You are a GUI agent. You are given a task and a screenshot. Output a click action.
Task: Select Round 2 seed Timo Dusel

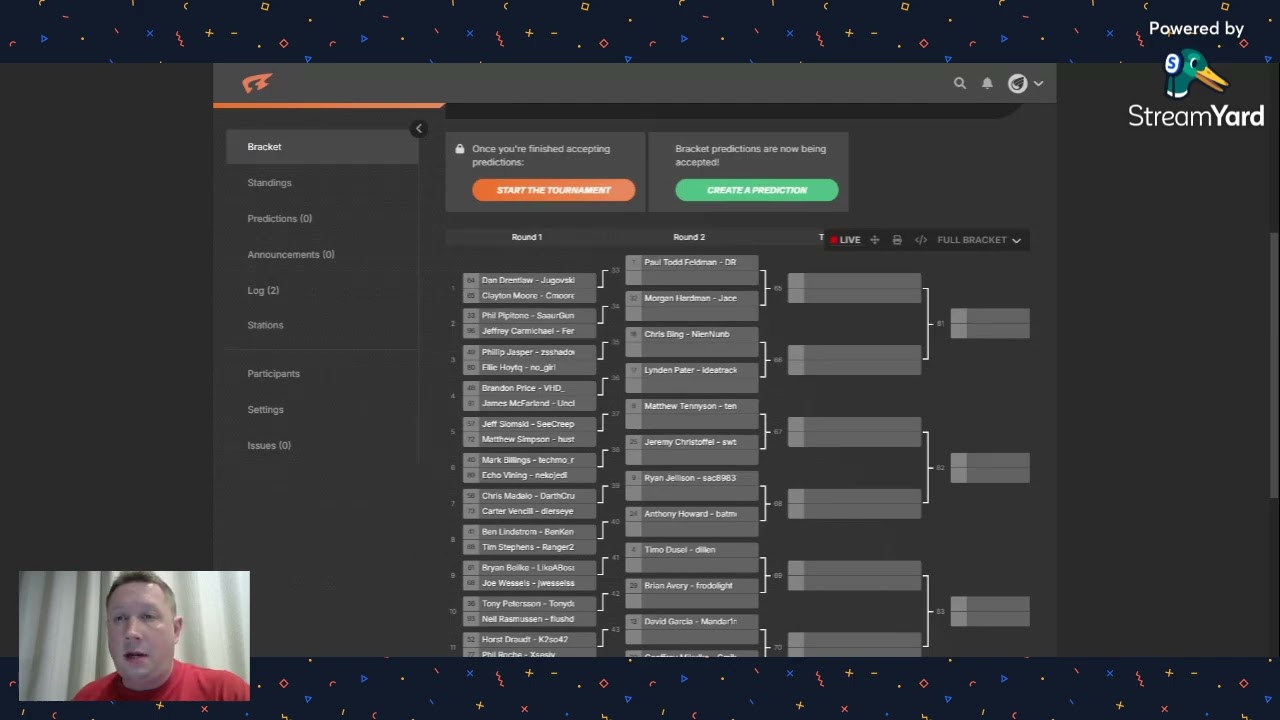click(x=692, y=550)
